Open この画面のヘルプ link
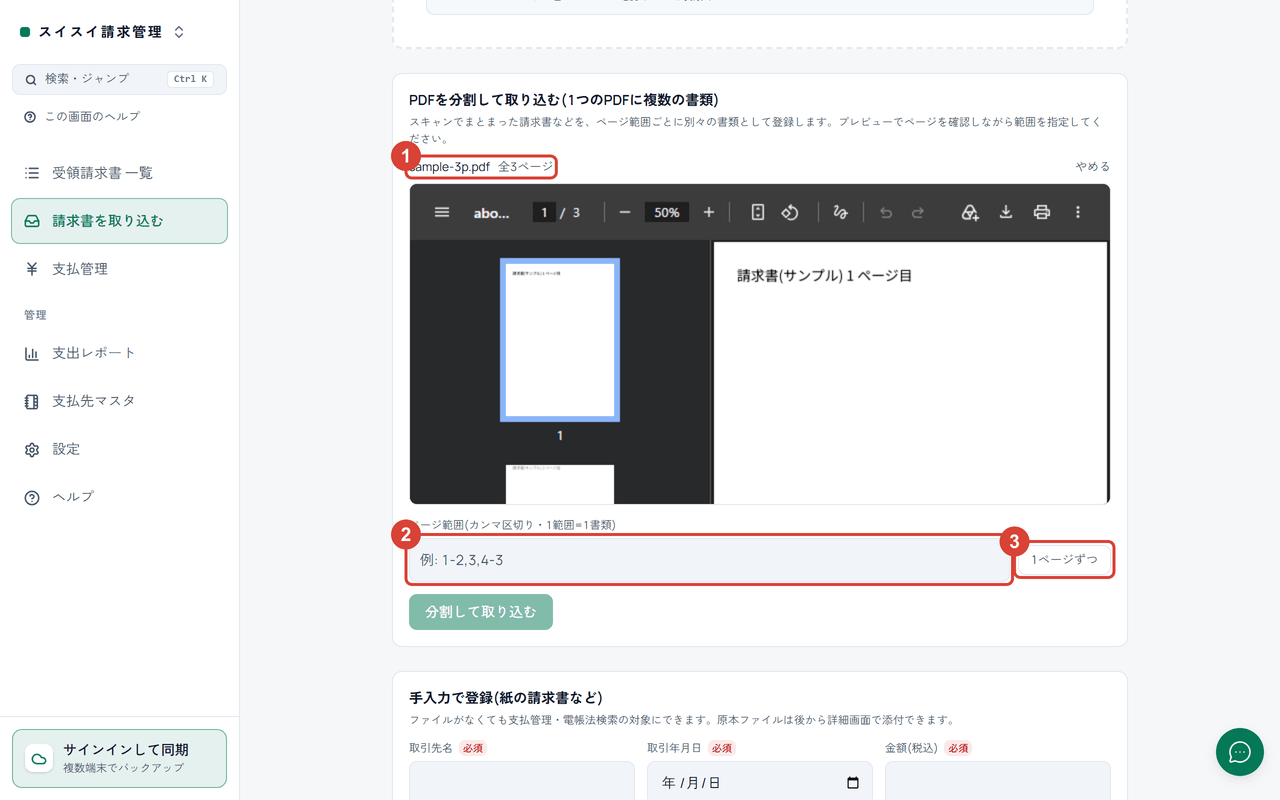The height and width of the screenshot is (800, 1280). click(x=83, y=117)
